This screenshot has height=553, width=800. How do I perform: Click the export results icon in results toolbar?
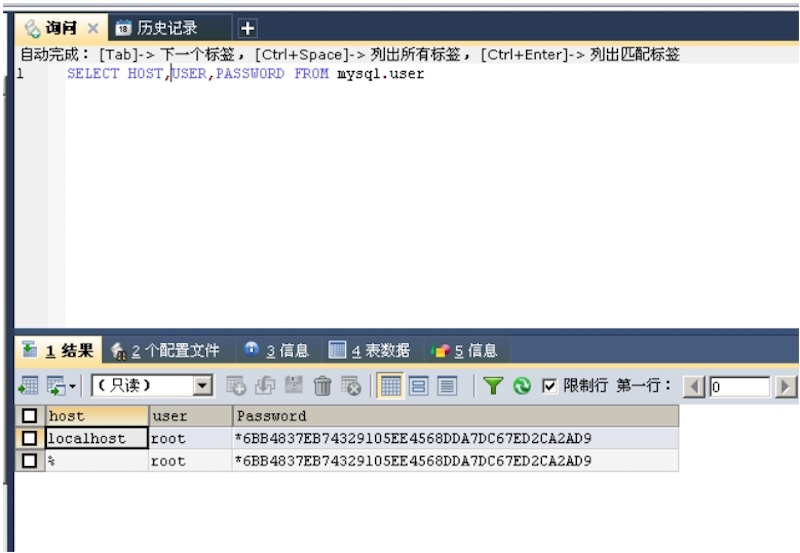pyautogui.click(x=28, y=386)
